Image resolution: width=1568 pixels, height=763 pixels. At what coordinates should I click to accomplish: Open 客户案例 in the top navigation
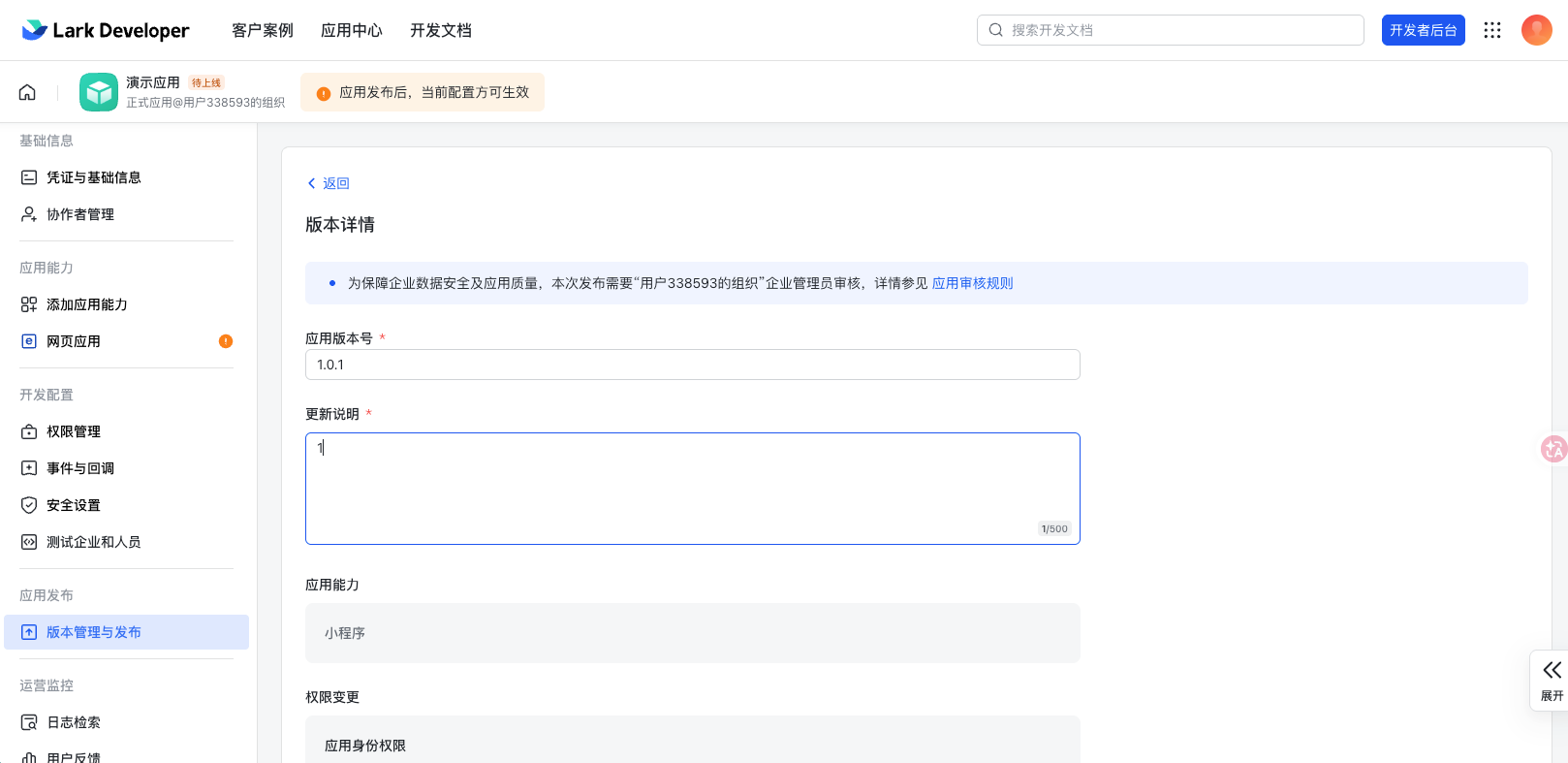point(263,30)
